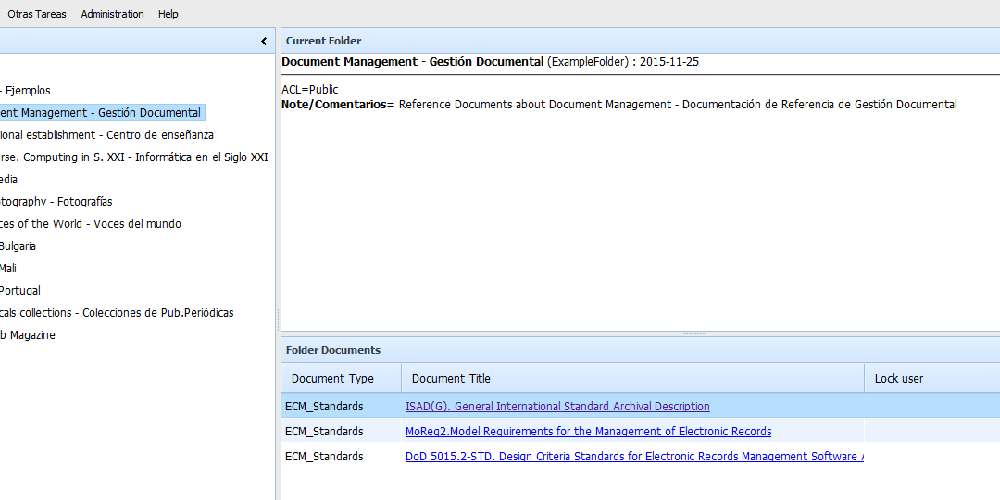Select Informática en el Siglo XXI folder

[x=134, y=157]
